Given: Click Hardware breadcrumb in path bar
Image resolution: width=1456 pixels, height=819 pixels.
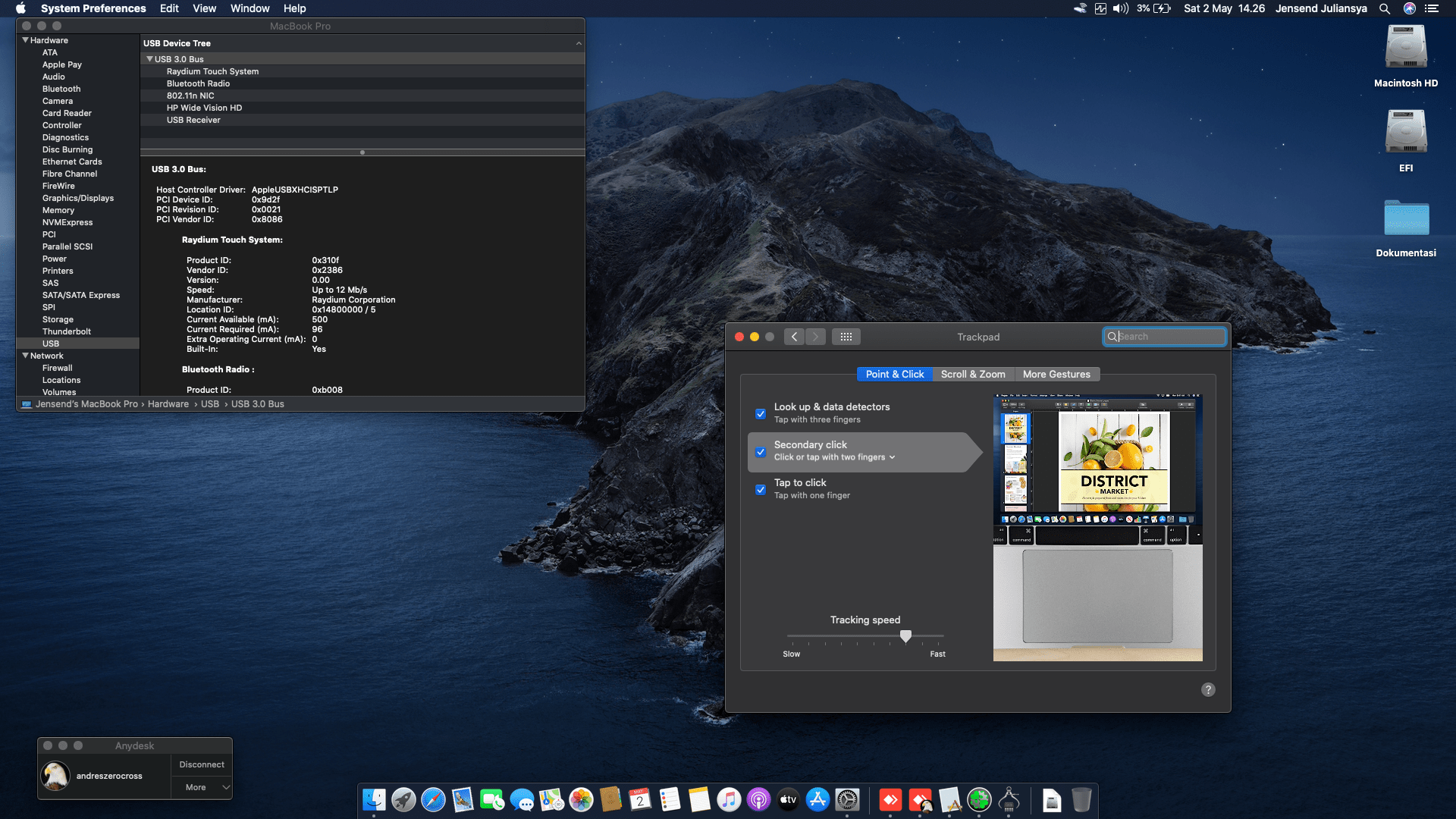Looking at the screenshot, I should 168,404.
